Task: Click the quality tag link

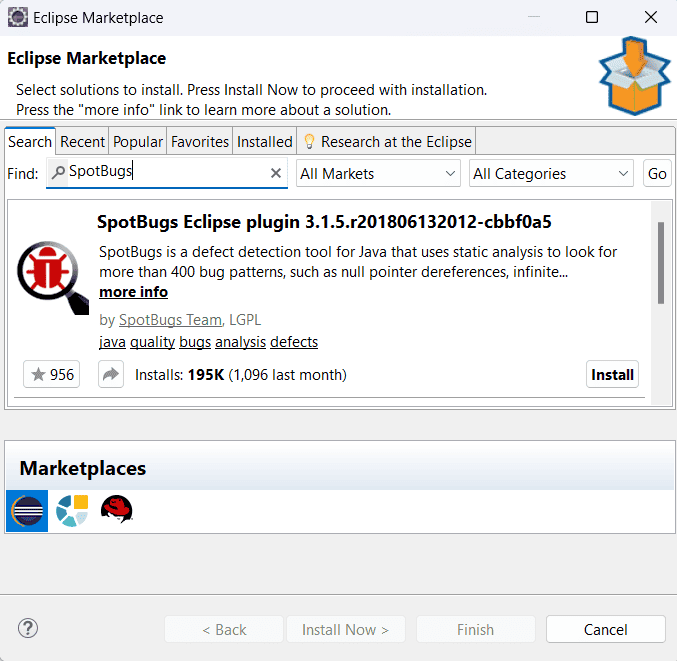Action: coord(152,342)
